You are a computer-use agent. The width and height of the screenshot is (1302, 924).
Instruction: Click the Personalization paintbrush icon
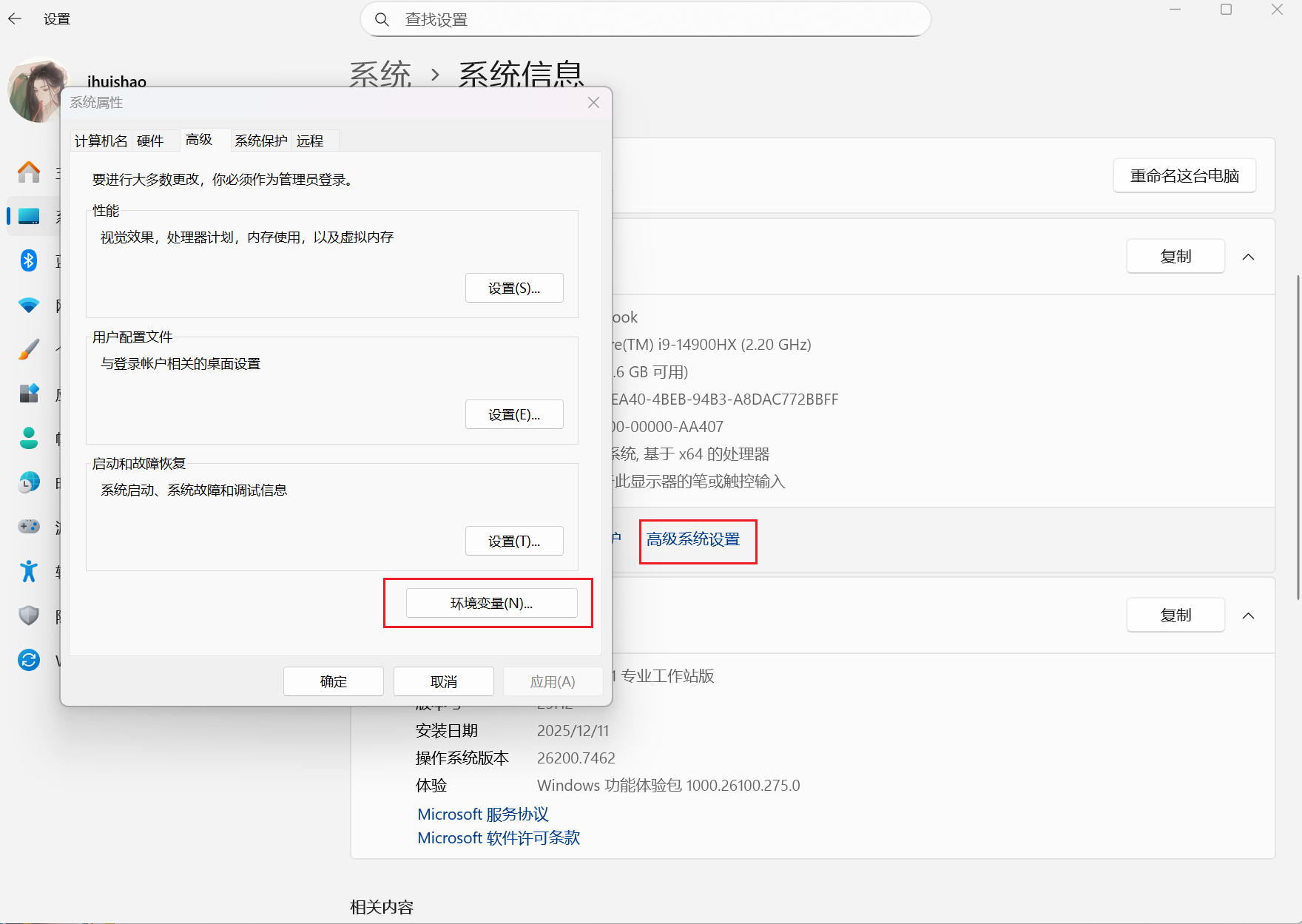pos(29,349)
